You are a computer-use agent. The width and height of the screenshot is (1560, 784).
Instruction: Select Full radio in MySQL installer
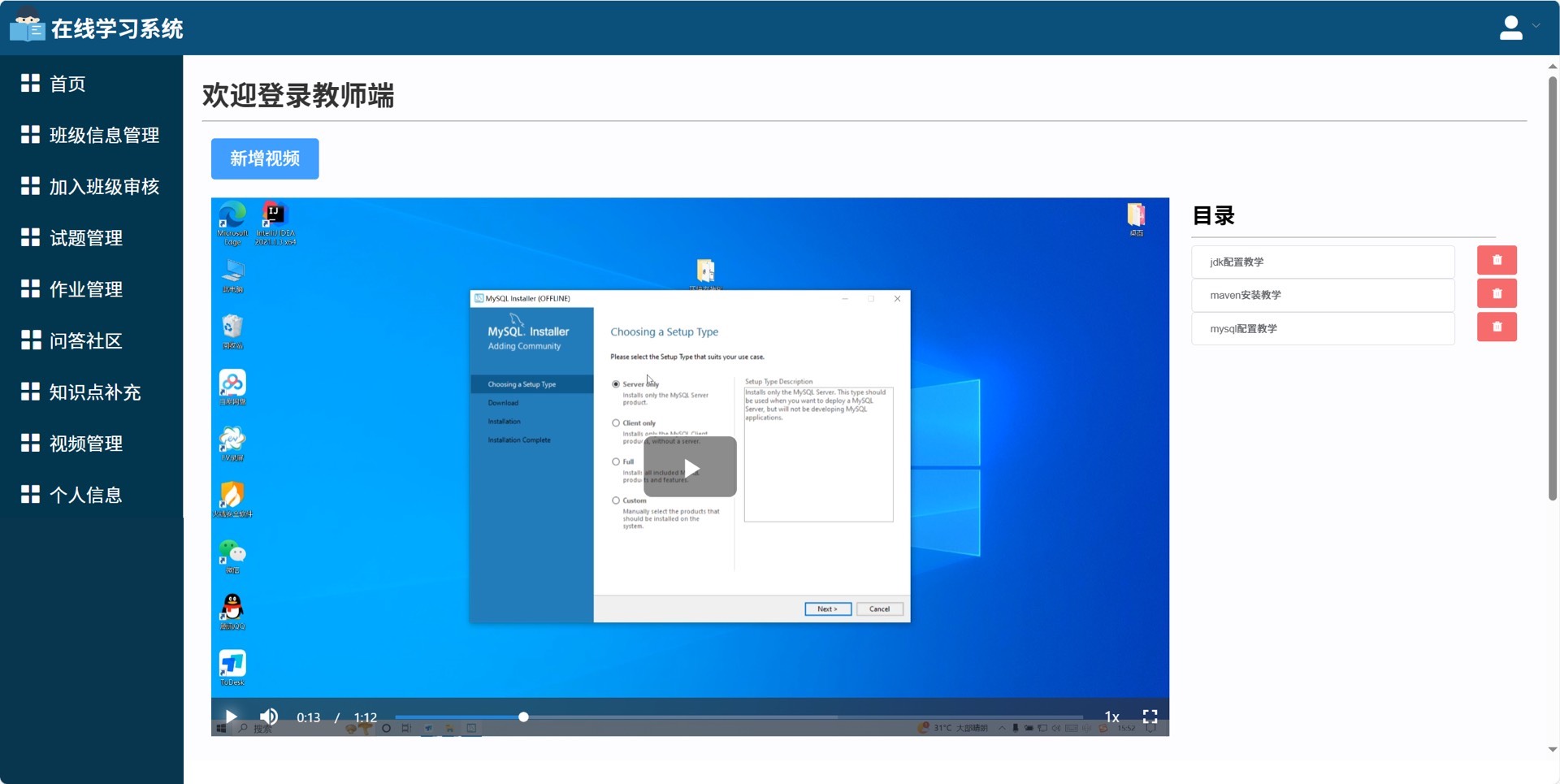click(x=616, y=461)
